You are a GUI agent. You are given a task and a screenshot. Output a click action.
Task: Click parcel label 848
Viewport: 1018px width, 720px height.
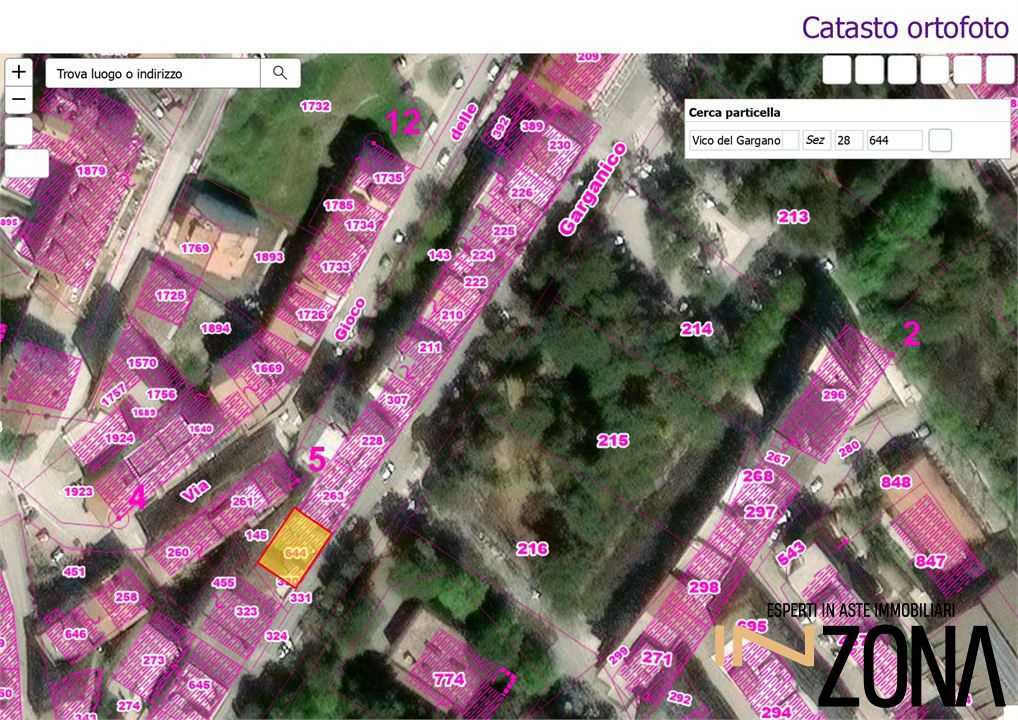tap(896, 482)
